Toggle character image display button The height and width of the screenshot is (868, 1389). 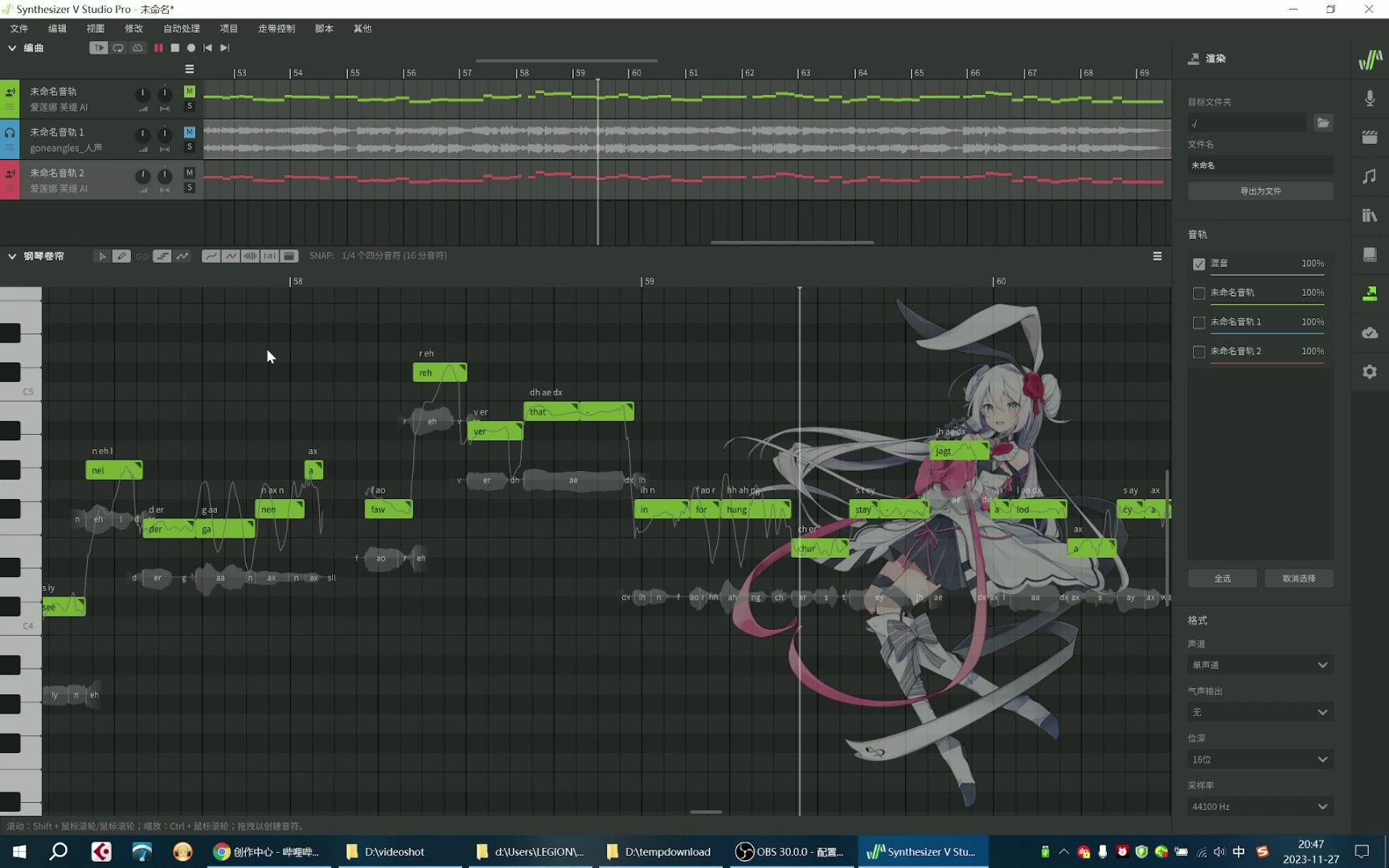click(x=289, y=256)
